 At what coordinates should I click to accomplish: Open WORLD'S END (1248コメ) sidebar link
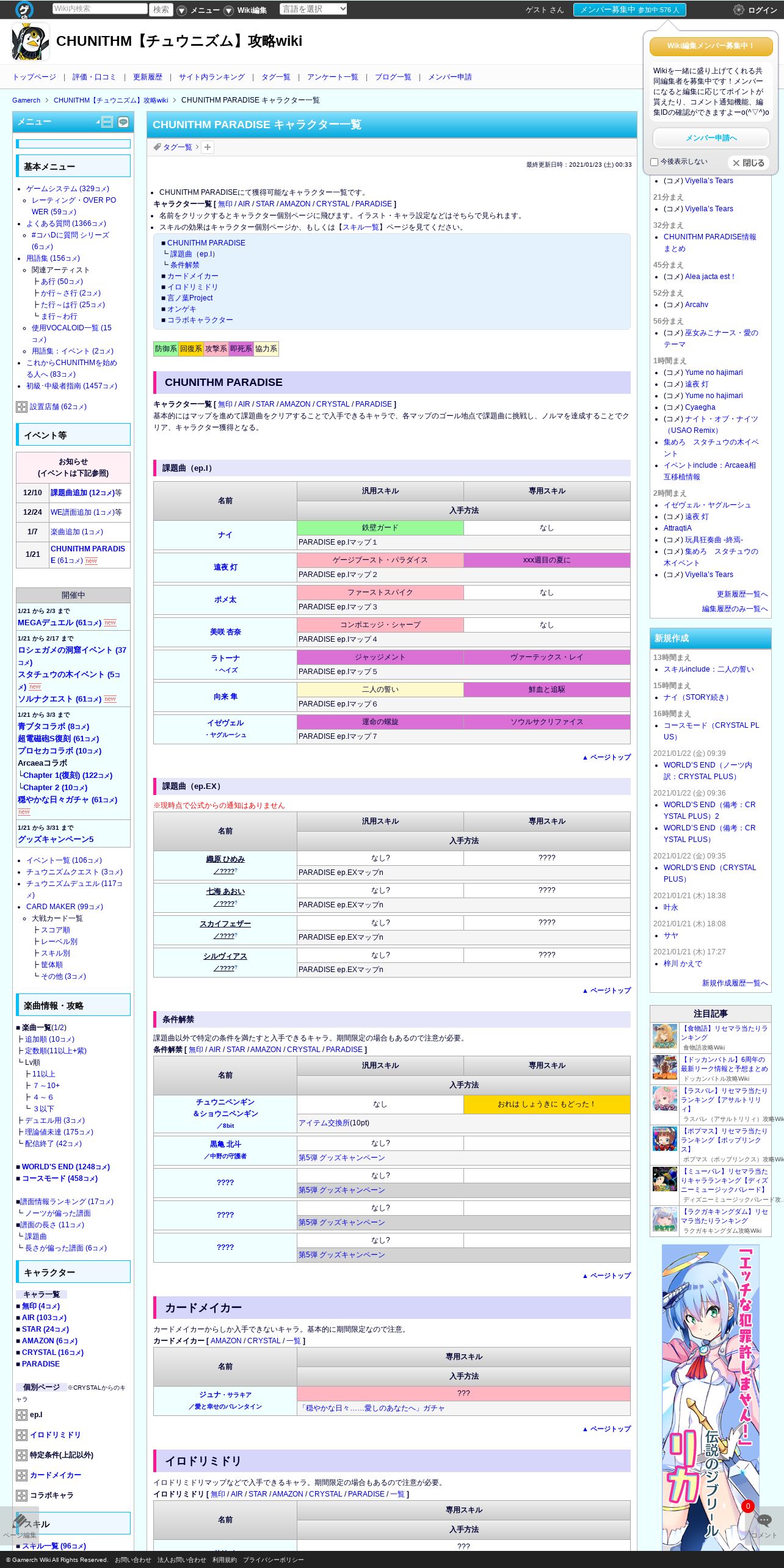coord(65,1167)
